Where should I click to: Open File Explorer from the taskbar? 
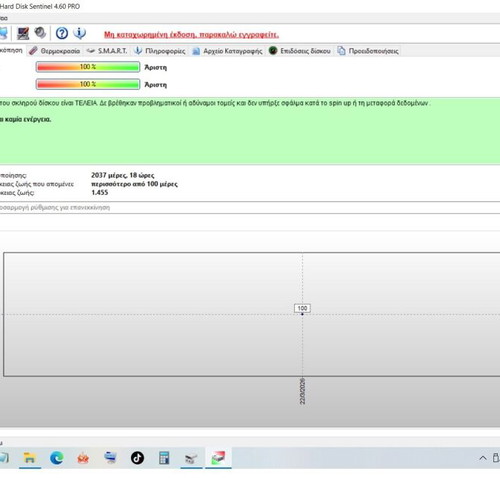tap(30, 458)
